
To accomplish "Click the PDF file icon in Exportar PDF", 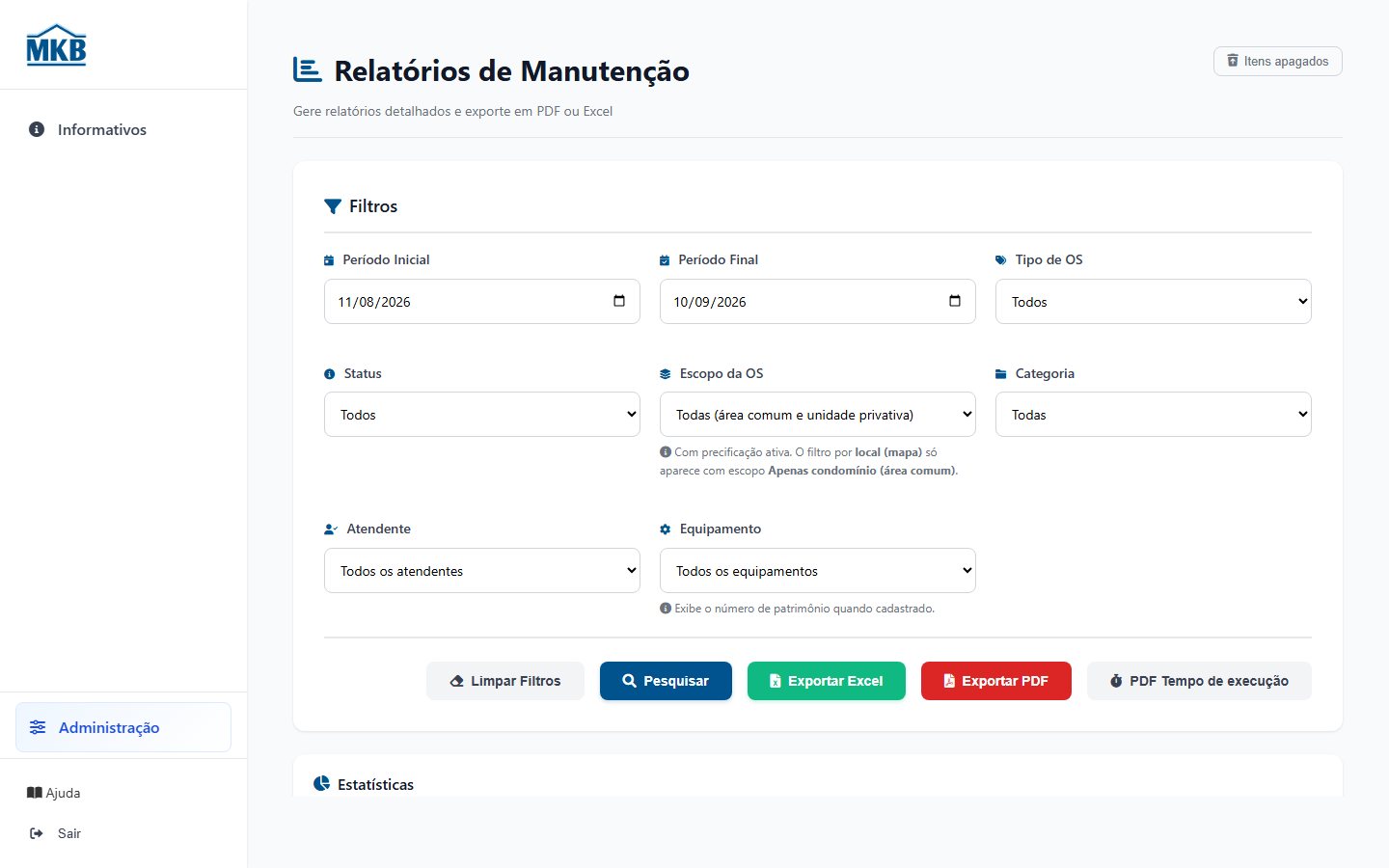I will click(949, 681).
